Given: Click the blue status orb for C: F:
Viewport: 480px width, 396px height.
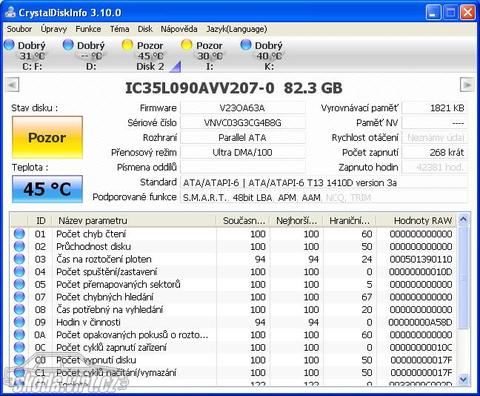Looking at the screenshot, I should coord(9,44).
